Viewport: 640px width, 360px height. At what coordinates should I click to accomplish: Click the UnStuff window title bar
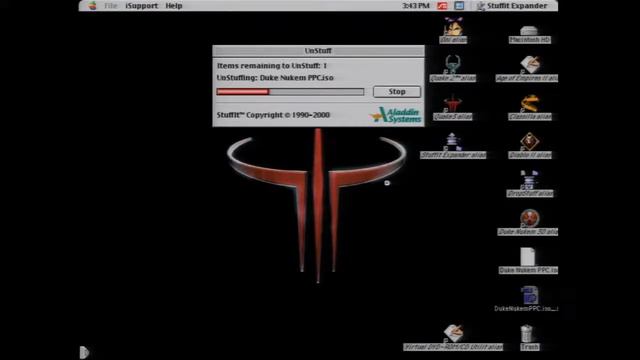pos(318,51)
